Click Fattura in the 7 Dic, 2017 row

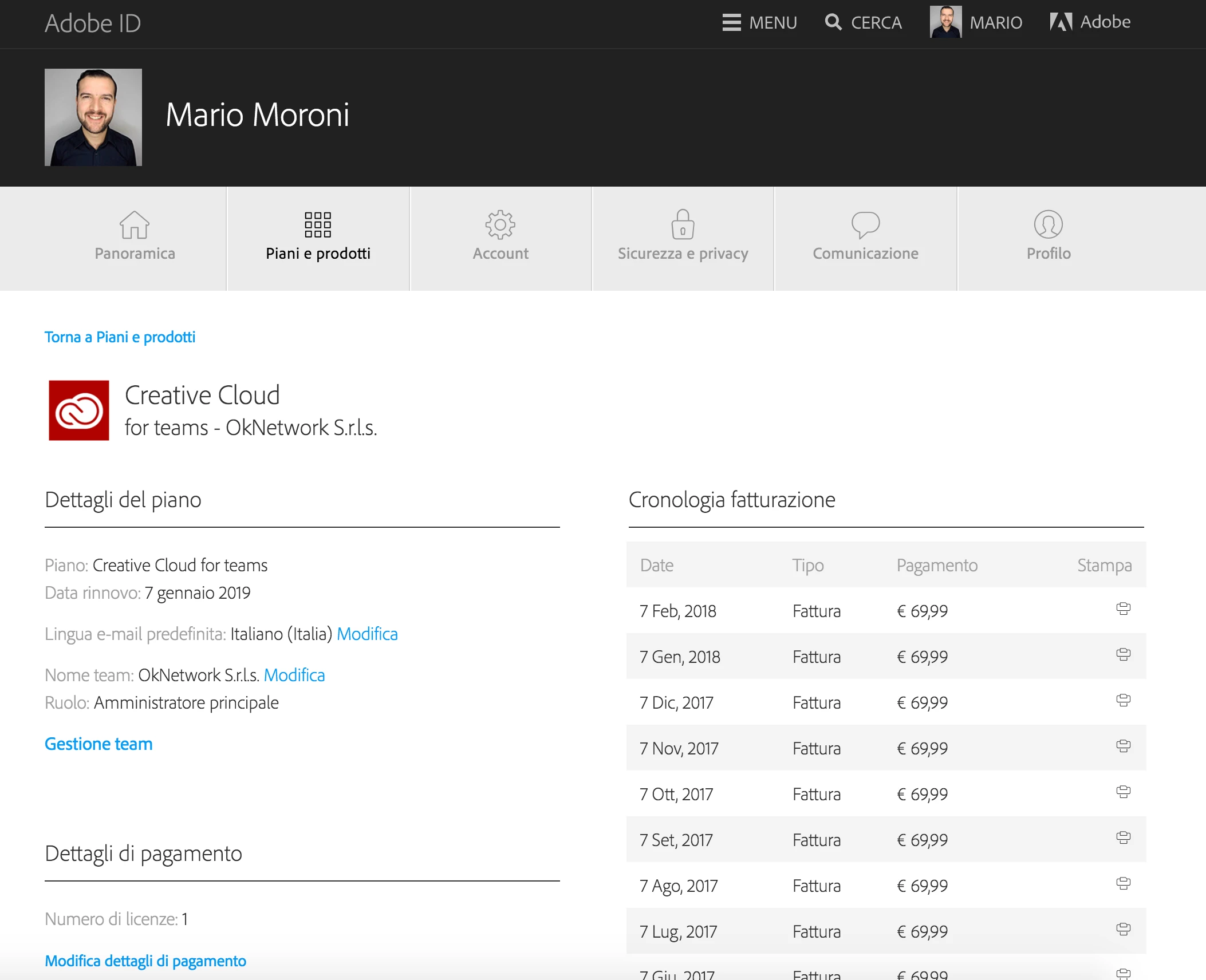point(817,703)
